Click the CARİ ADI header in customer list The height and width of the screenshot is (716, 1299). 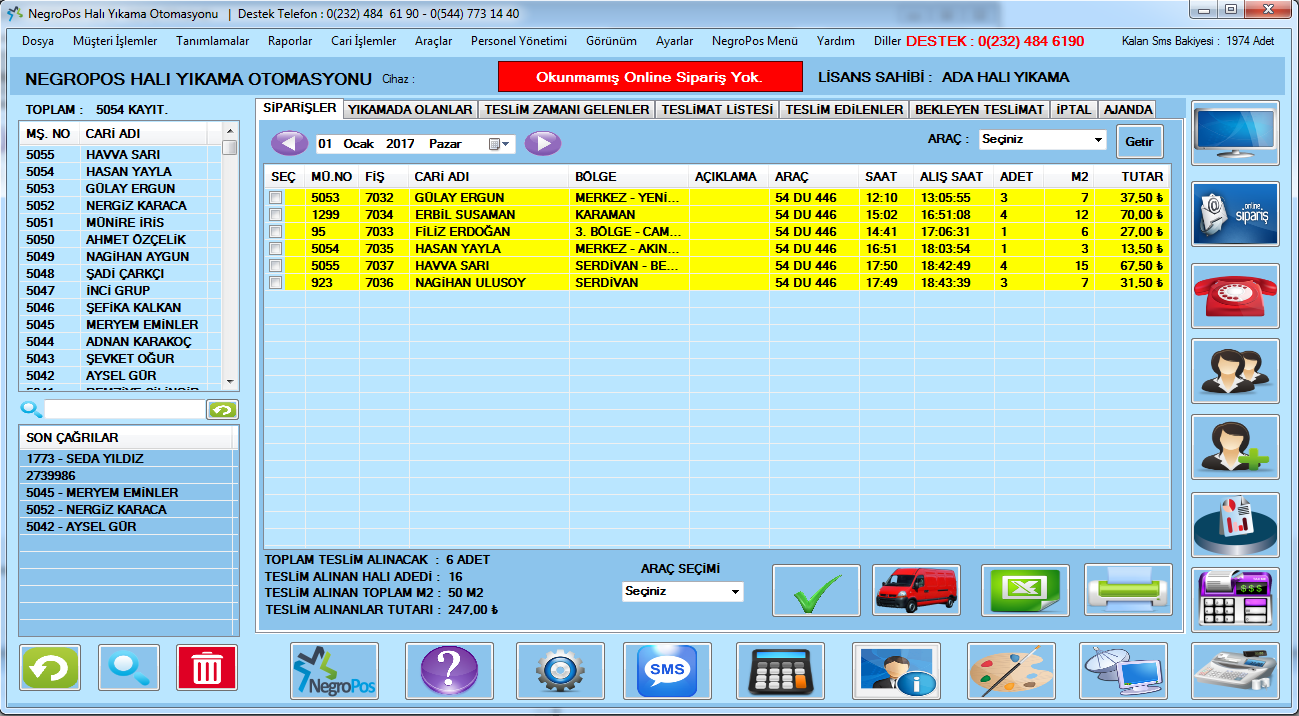tap(143, 133)
